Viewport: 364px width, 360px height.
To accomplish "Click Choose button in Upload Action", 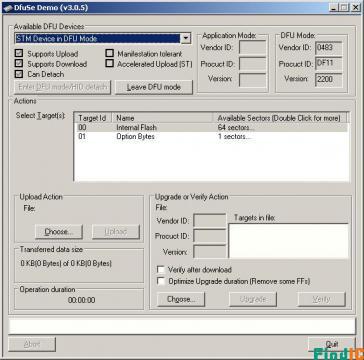I will [59, 232].
